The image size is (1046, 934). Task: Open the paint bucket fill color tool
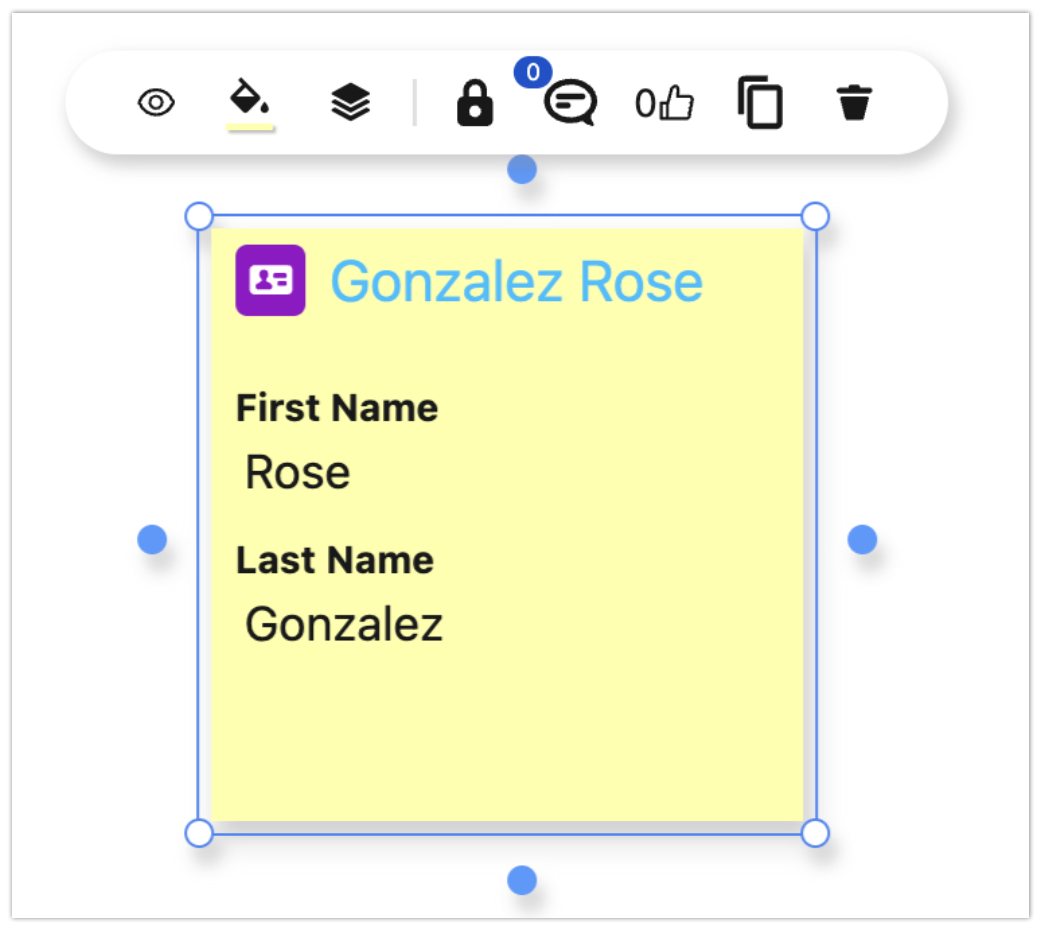coord(249,101)
